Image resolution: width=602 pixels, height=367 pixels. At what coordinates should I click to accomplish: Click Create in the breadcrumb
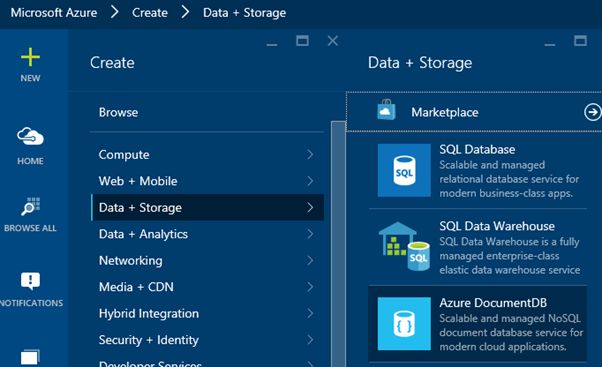150,13
